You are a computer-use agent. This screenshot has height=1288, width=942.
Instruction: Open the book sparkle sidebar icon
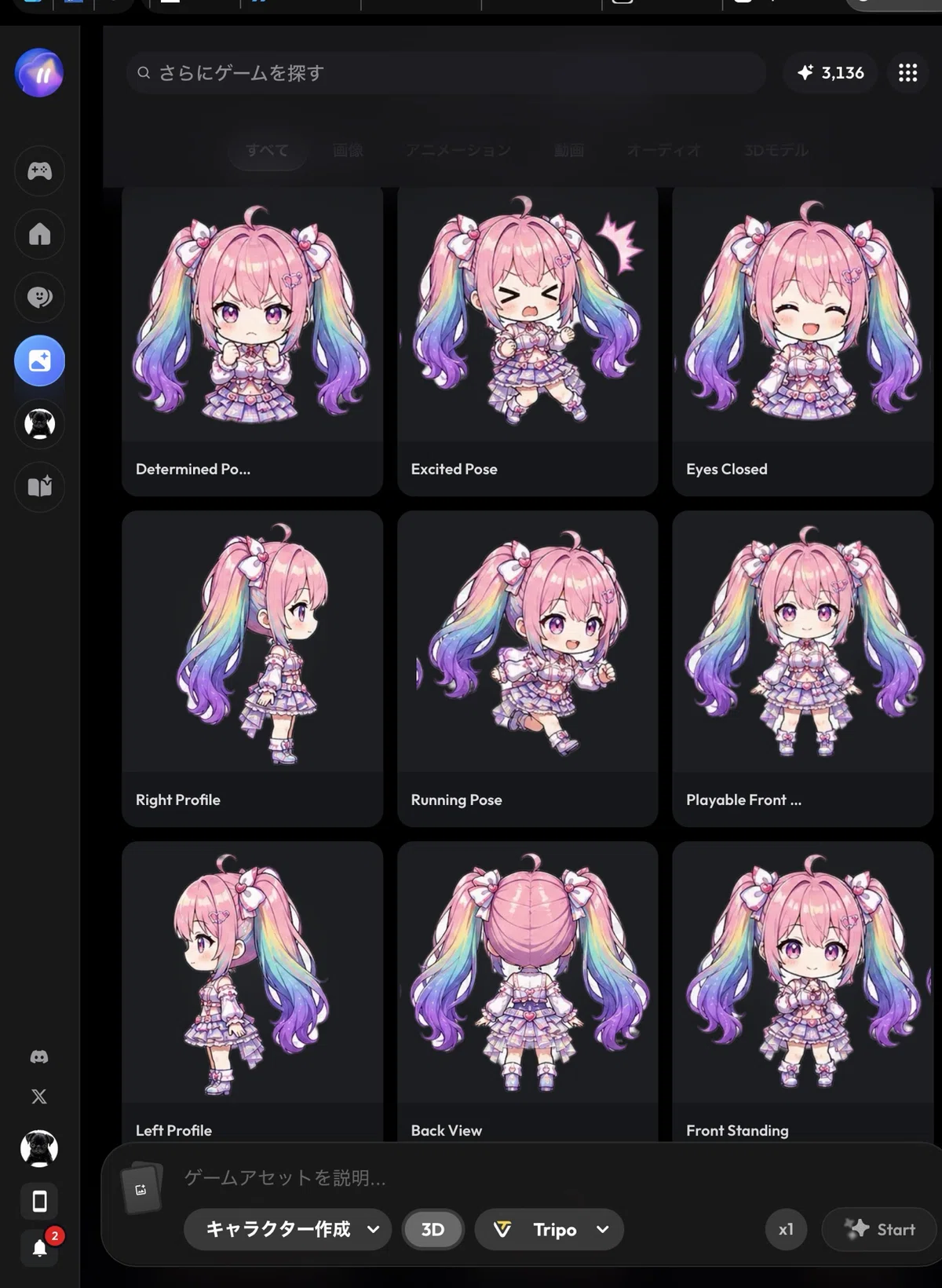click(x=39, y=487)
